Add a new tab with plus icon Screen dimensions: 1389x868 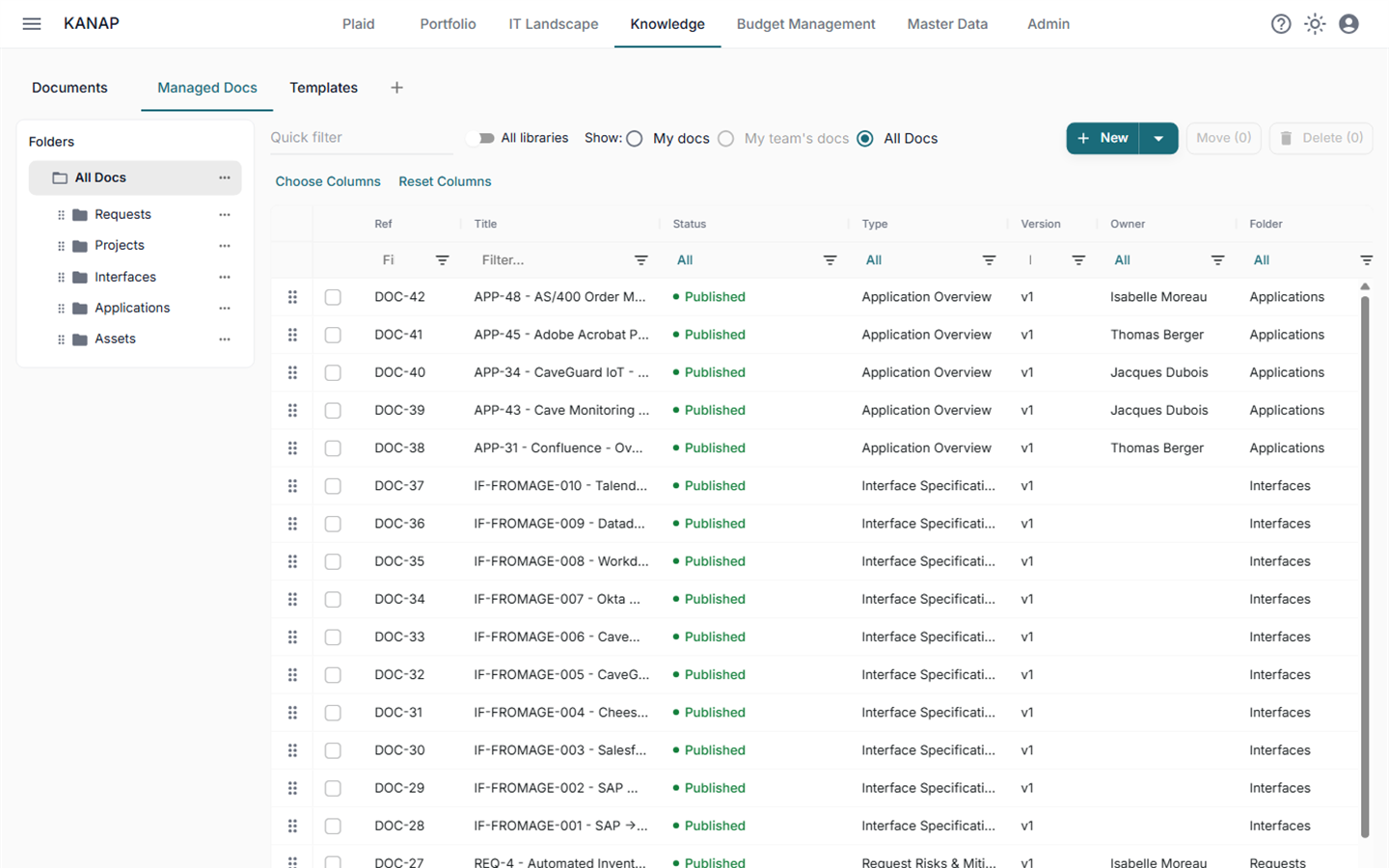(396, 88)
